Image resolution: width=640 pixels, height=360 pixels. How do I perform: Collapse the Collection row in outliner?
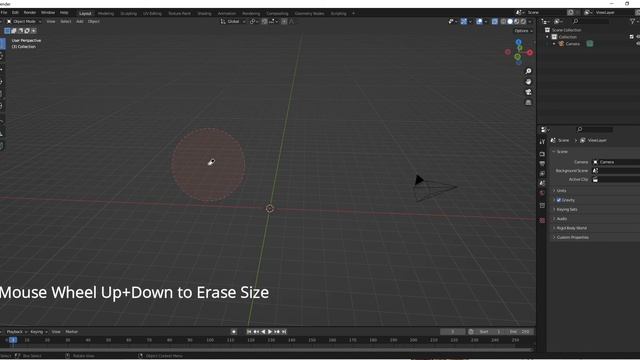click(548, 37)
